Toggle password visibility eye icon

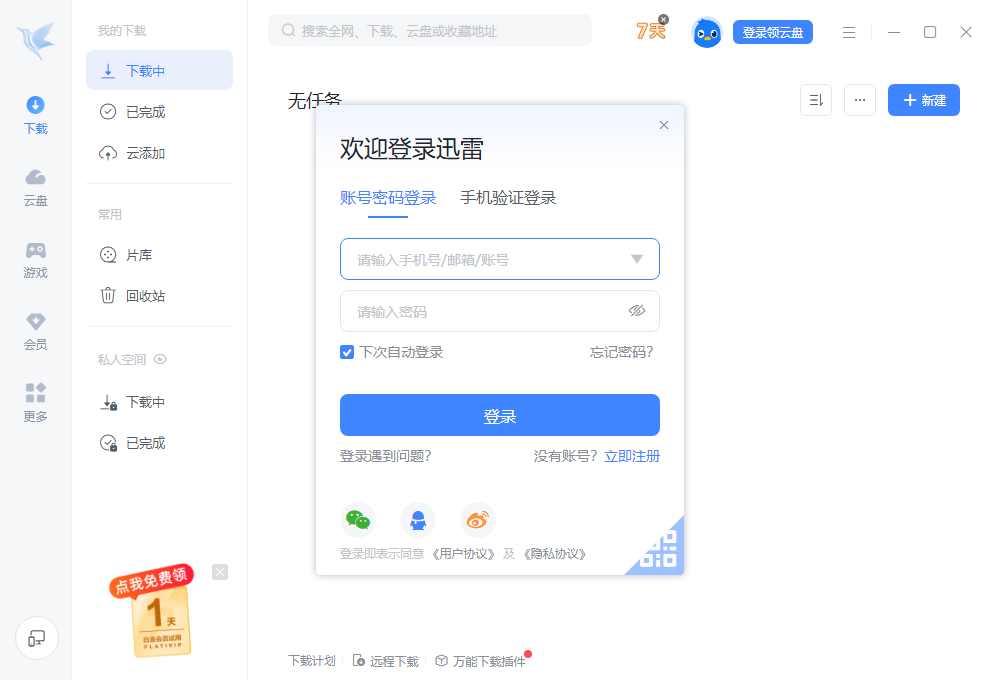[637, 311]
